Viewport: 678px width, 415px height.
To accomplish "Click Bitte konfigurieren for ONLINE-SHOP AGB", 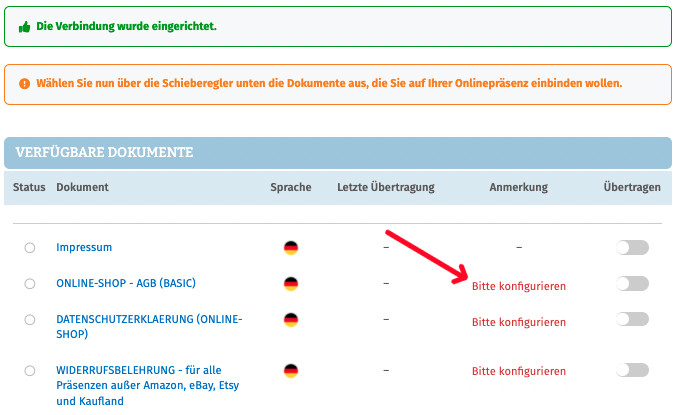I will click(518, 286).
